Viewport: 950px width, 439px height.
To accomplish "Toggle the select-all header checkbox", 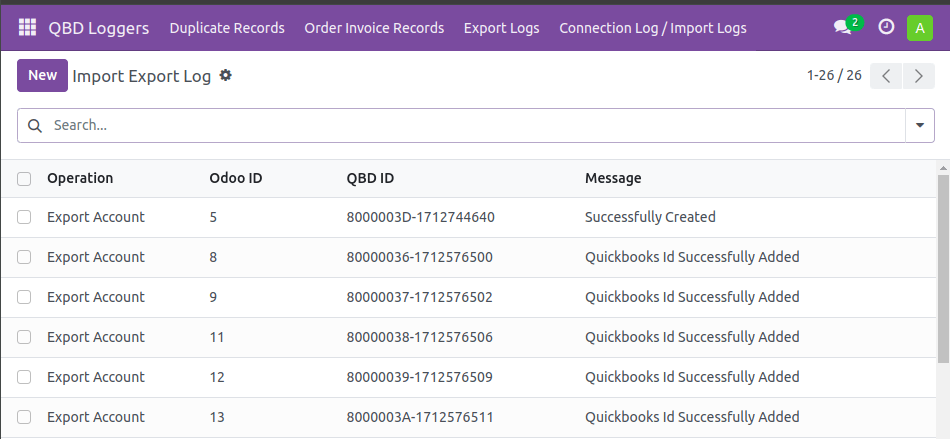I will pos(24,179).
